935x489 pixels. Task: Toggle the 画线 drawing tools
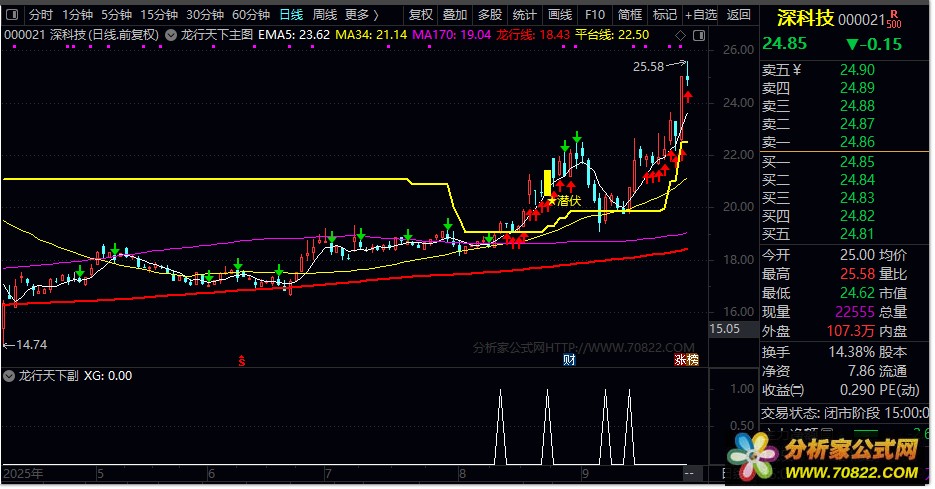click(560, 15)
